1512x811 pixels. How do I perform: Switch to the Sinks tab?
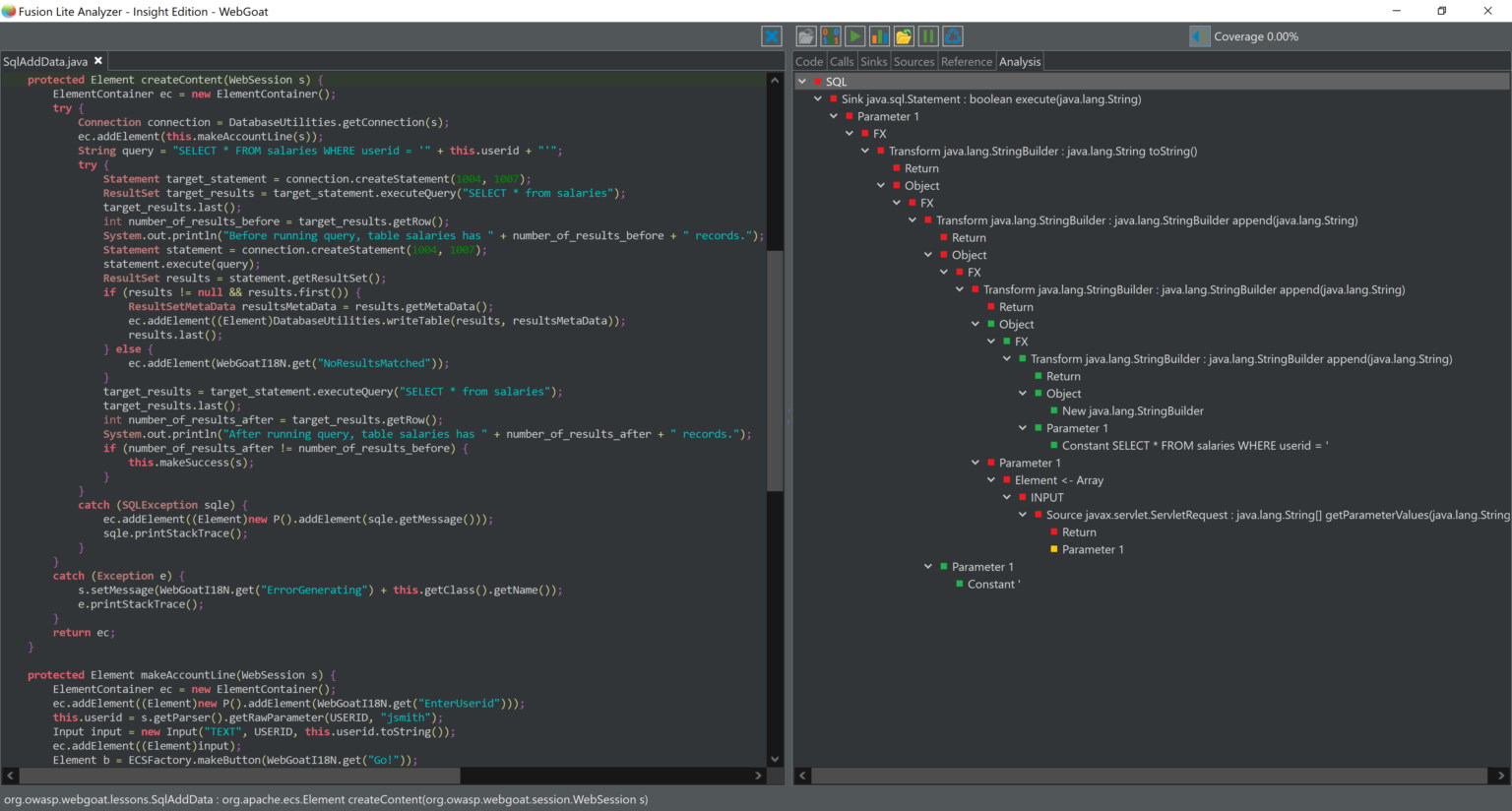point(873,61)
